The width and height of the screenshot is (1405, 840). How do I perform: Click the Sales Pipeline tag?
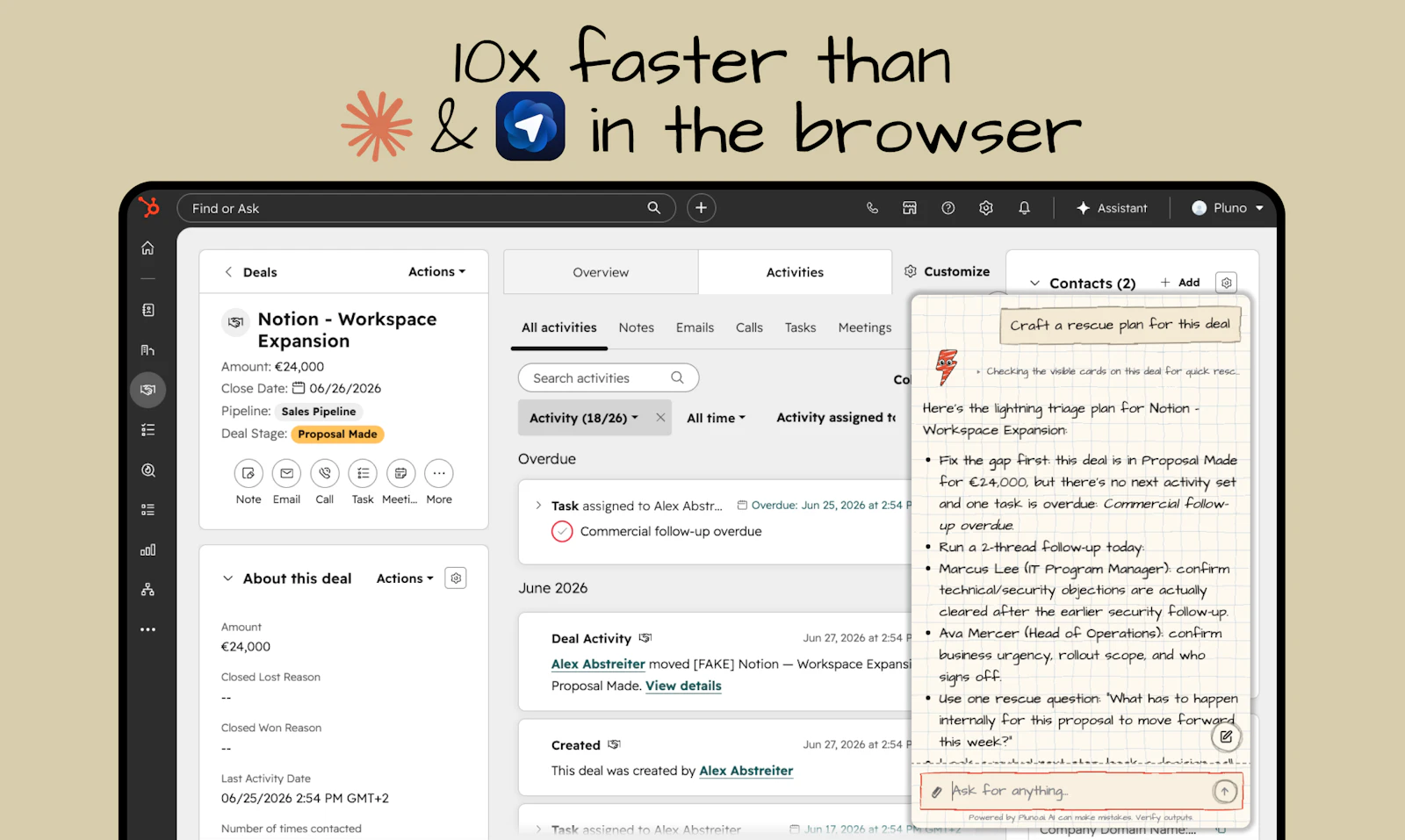tap(319, 412)
